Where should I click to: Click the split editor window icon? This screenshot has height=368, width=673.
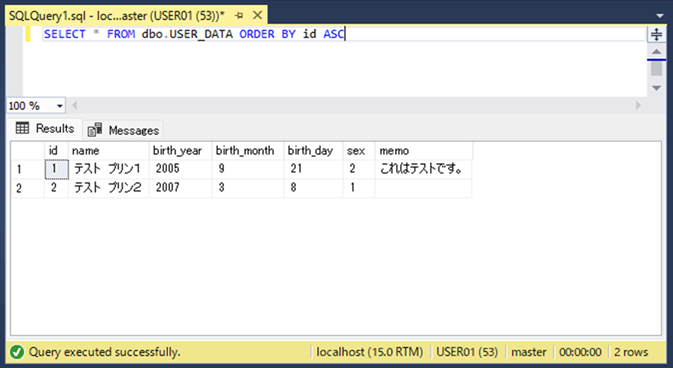(656, 34)
